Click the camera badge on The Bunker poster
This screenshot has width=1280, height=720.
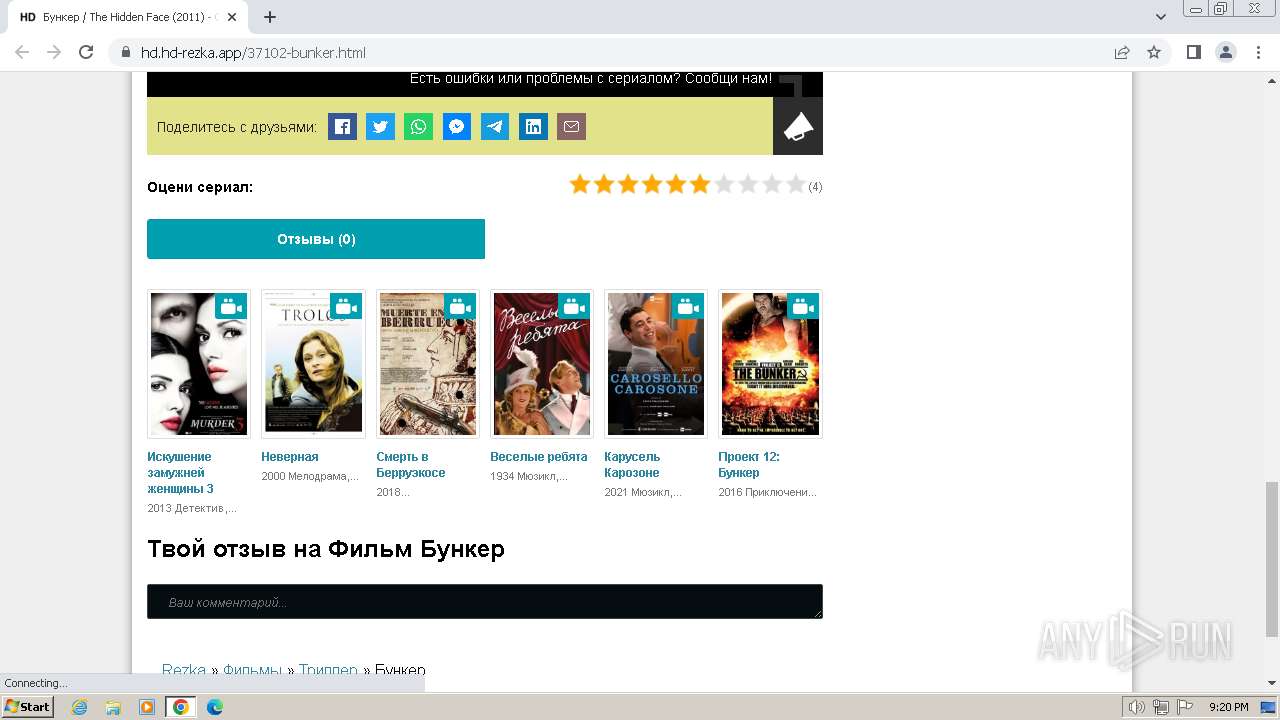pos(803,307)
